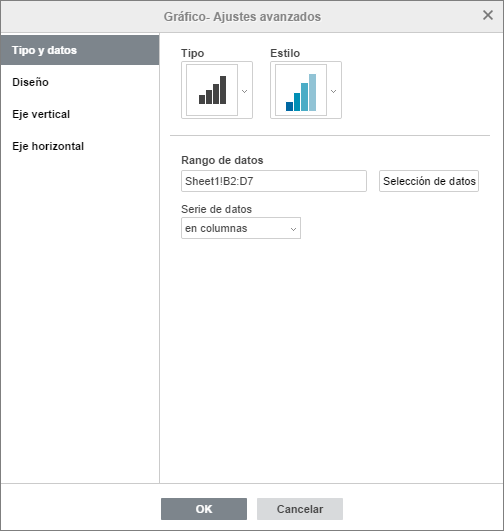
Task: Click the dark column chart Tipo icon
Action: 212,90
